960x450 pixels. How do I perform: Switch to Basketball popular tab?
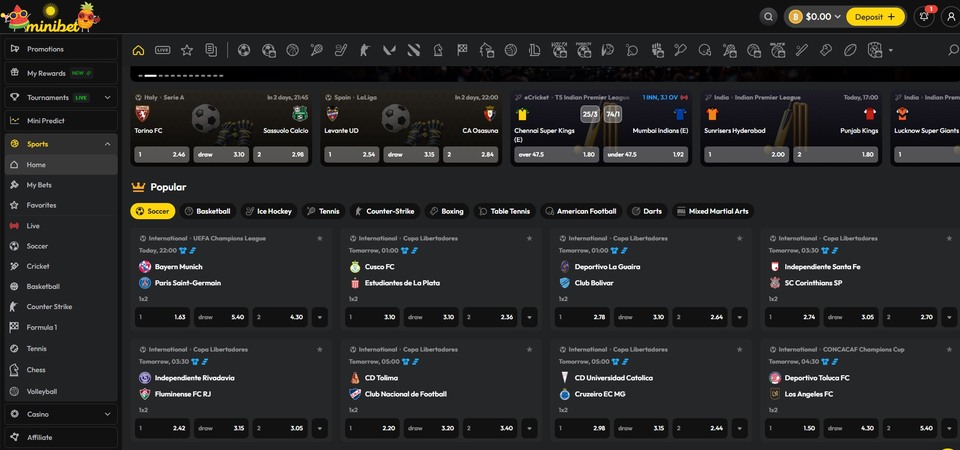208,211
